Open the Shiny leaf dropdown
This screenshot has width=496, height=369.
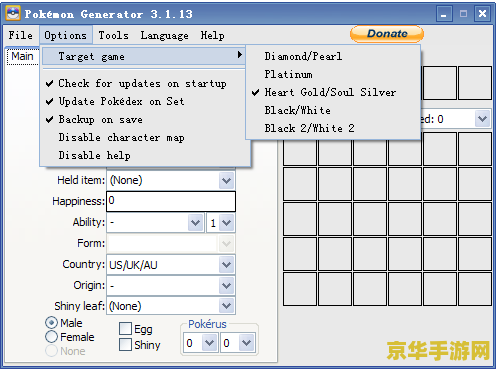point(226,306)
